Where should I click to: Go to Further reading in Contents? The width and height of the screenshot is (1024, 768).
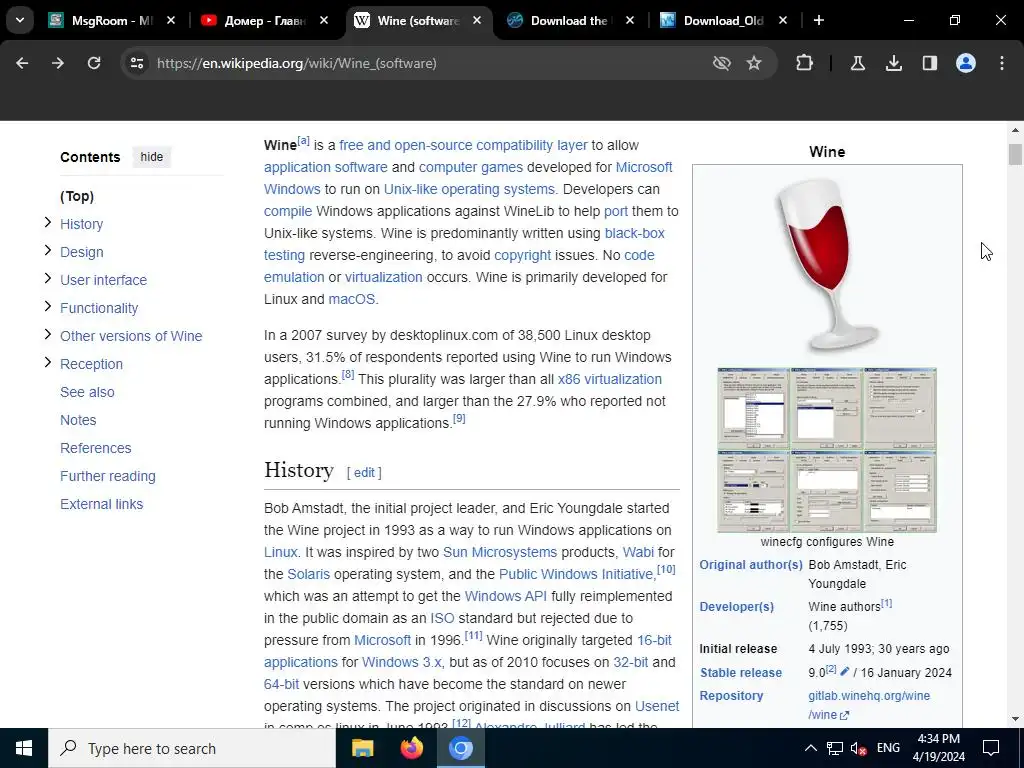pyautogui.click(x=108, y=476)
